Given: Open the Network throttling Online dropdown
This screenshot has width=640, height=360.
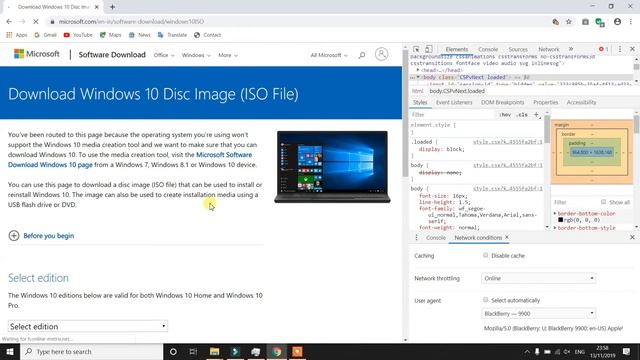Looking at the screenshot, I should coord(538,278).
